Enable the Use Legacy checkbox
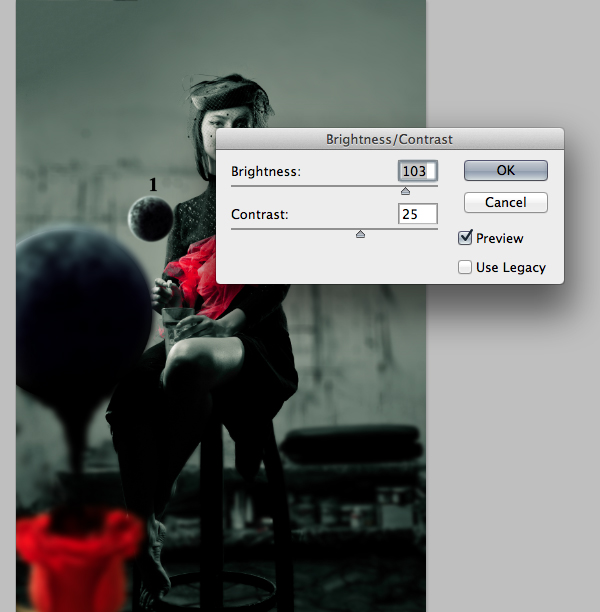 pyautogui.click(x=465, y=267)
